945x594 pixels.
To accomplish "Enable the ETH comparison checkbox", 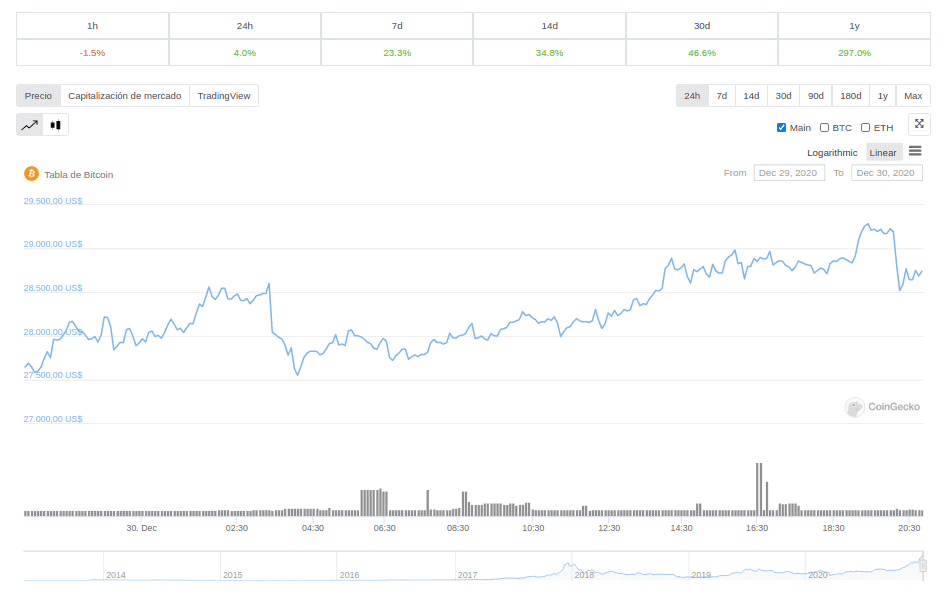I will (865, 128).
